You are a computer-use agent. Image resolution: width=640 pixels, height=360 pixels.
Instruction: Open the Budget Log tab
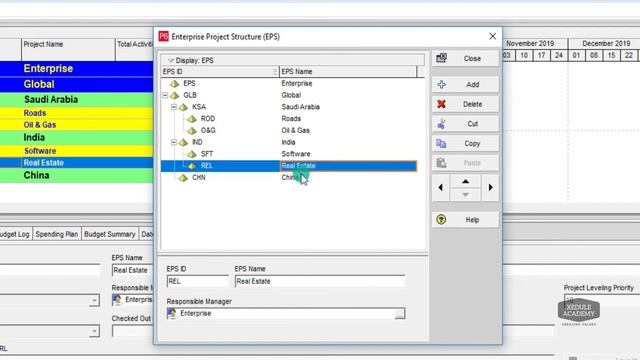[15, 234]
